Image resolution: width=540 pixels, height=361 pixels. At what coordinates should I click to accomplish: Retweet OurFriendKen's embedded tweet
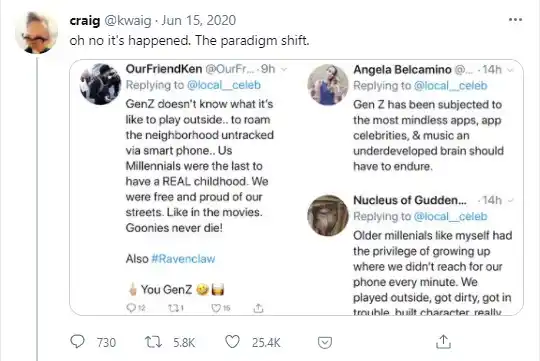tap(173, 308)
